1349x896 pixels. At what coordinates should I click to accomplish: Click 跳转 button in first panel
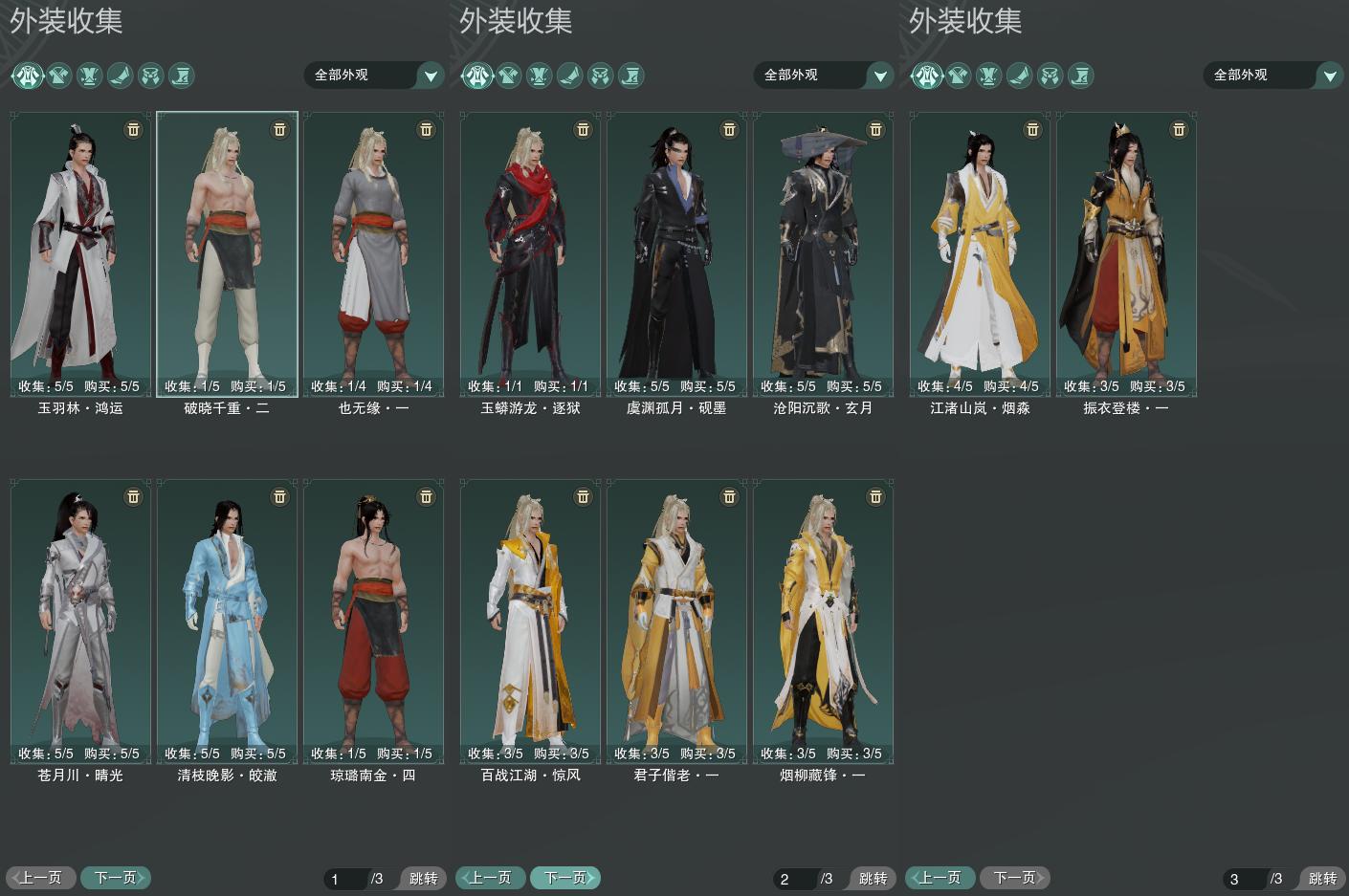[x=422, y=878]
